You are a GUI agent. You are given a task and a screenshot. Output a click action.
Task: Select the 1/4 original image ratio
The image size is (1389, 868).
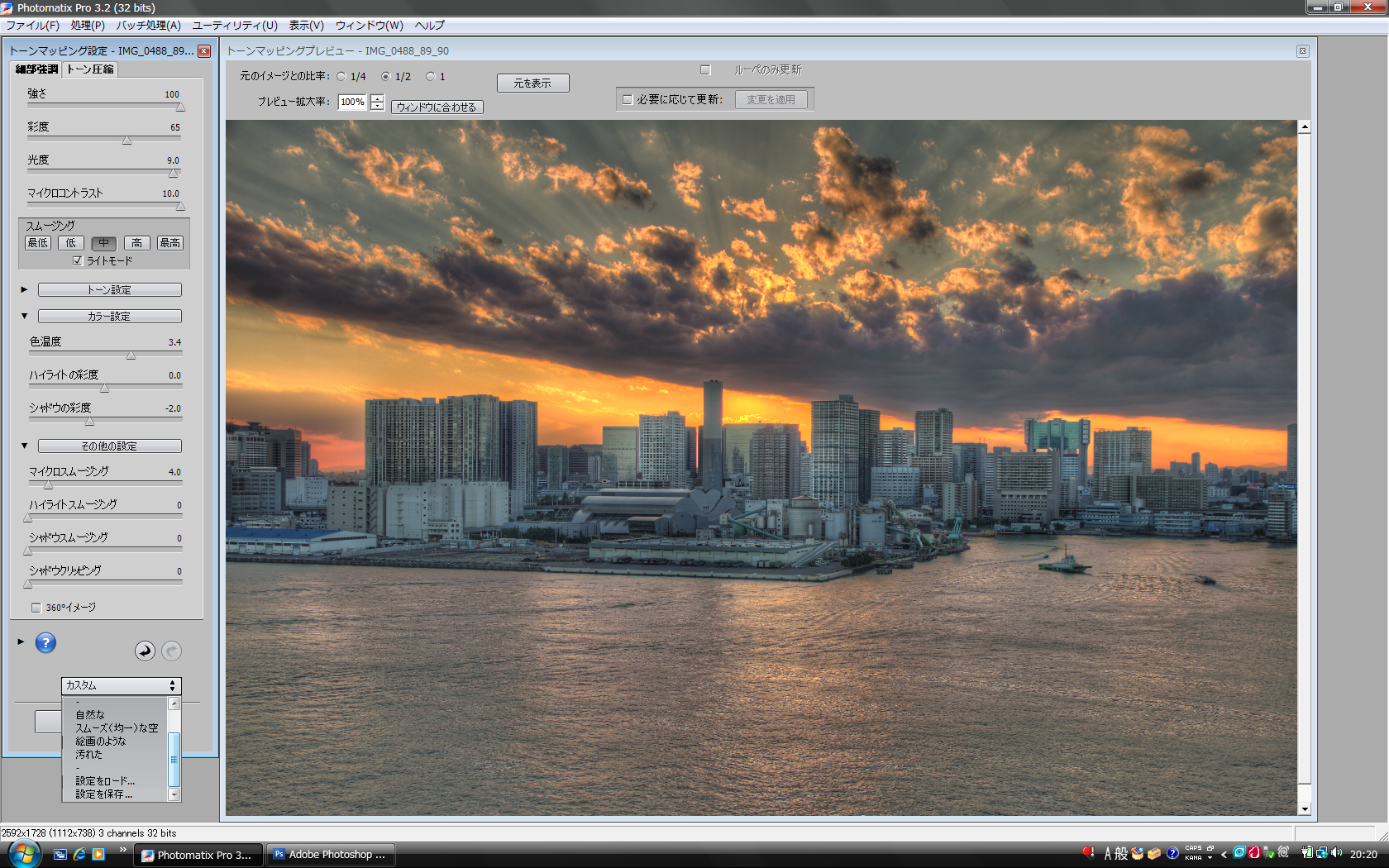point(341,77)
